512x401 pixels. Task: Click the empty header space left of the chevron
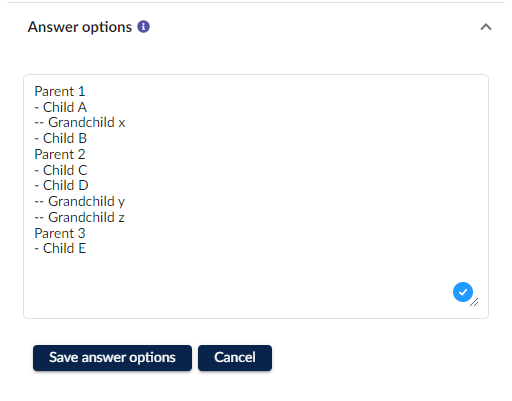313,27
